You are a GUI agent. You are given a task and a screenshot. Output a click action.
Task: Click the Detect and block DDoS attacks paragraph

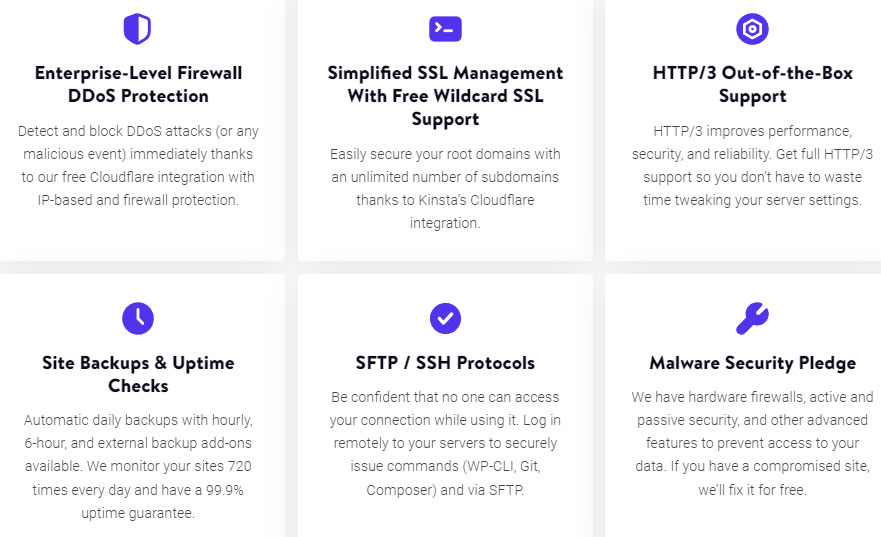click(138, 166)
